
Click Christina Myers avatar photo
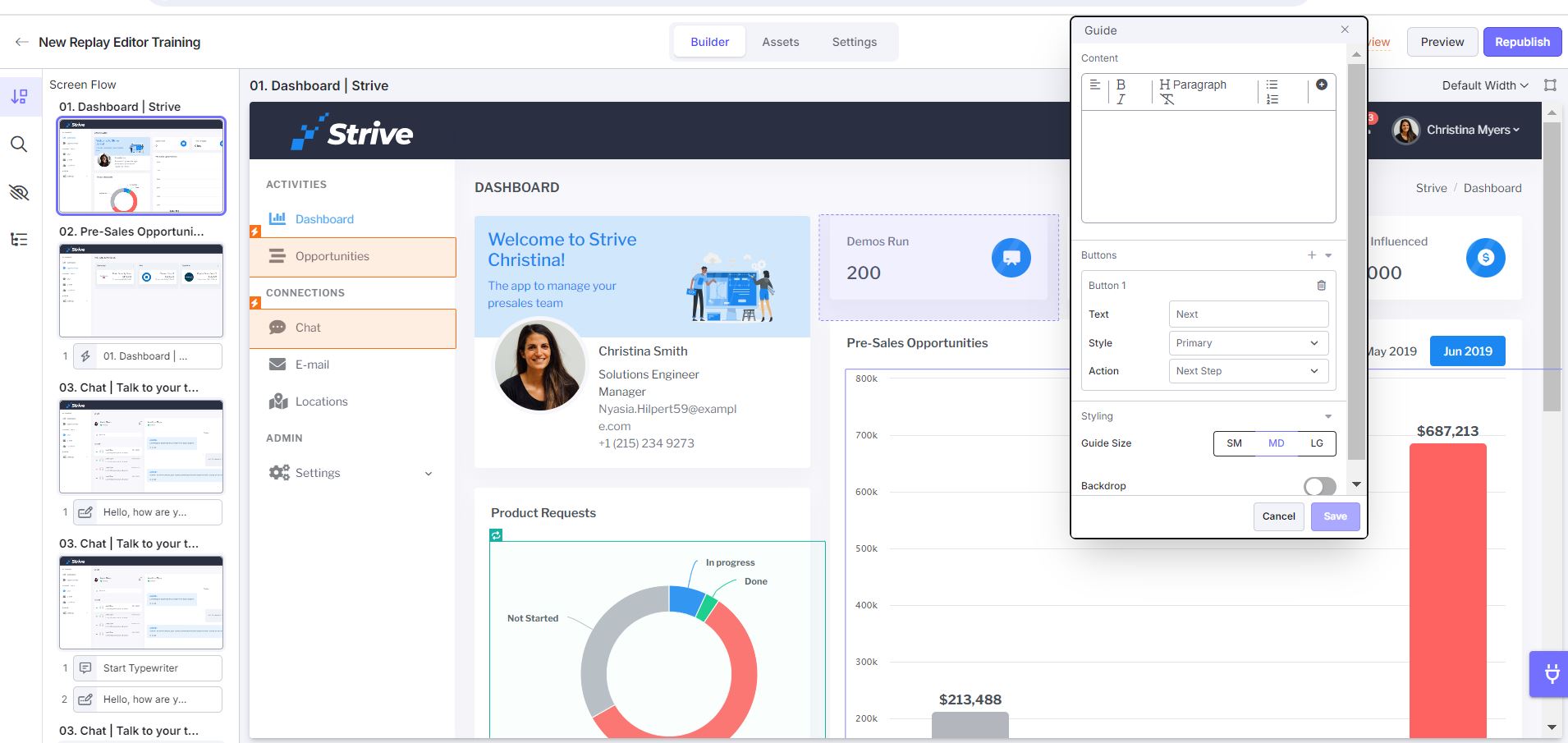[1405, 130]
